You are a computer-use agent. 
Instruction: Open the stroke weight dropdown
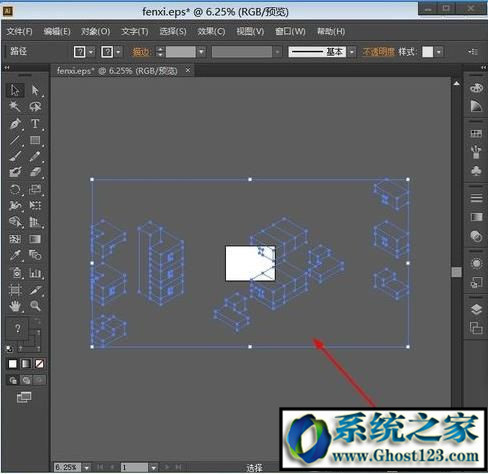coord(201,52)
